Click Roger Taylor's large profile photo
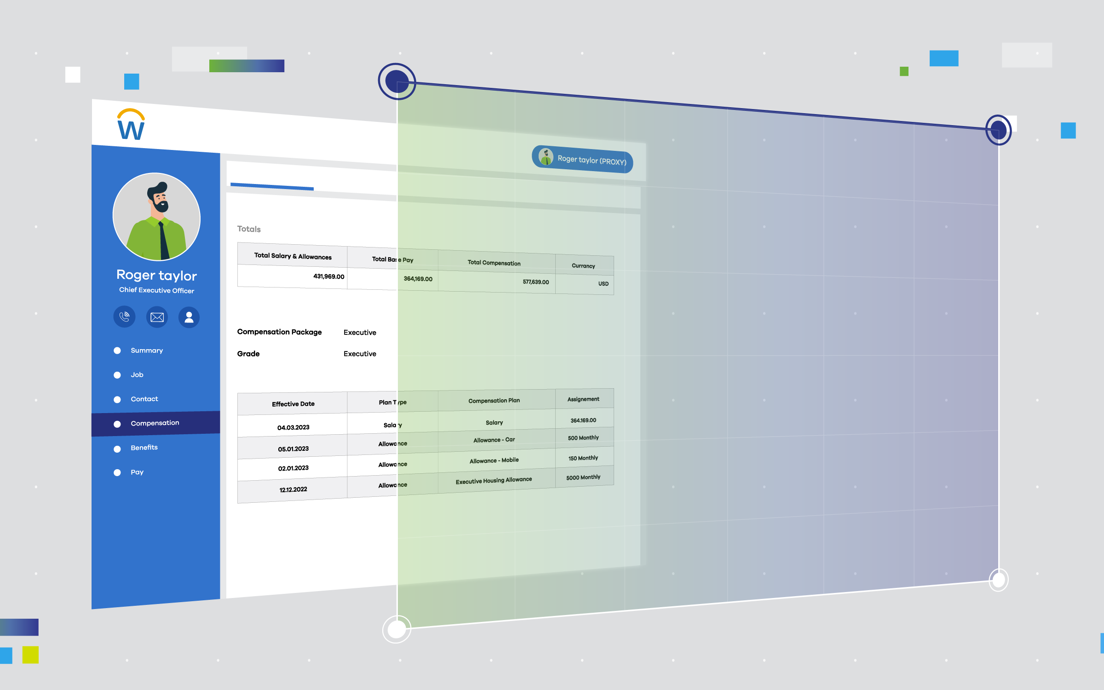 pyautogui.click(x=157, y=217)
